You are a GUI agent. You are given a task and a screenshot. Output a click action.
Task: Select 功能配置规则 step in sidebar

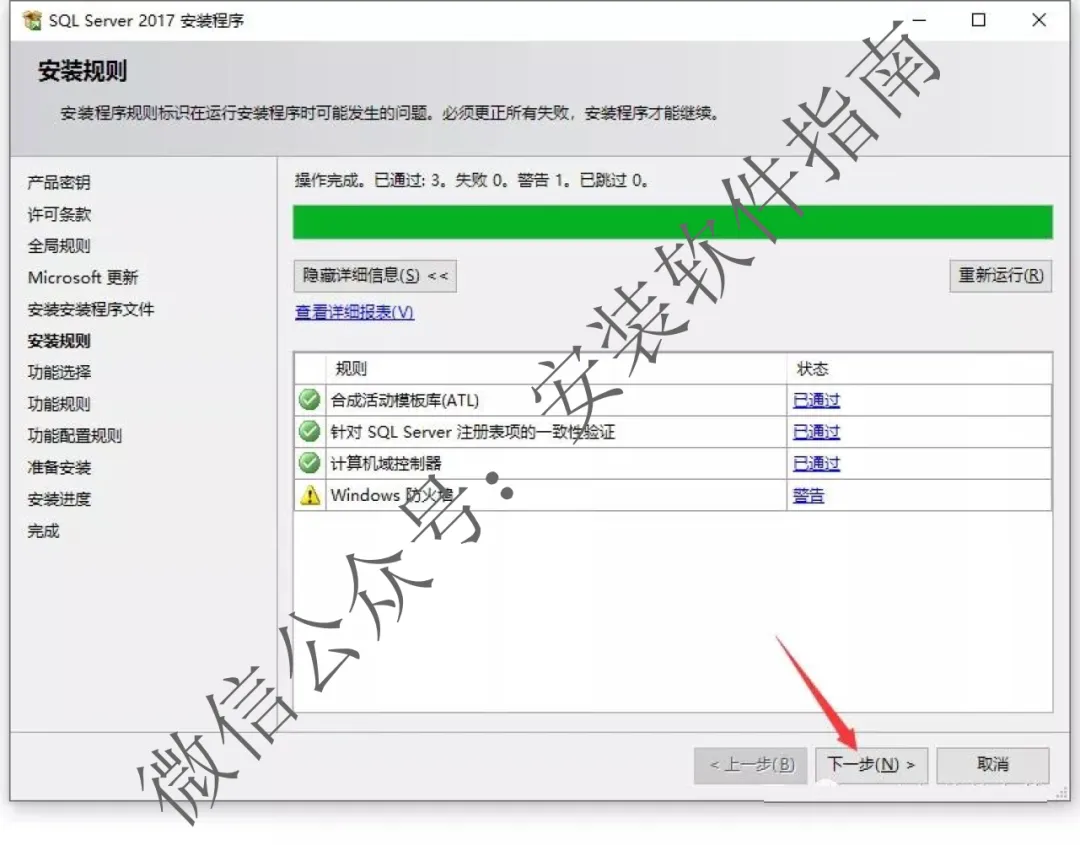click(74, 436)
